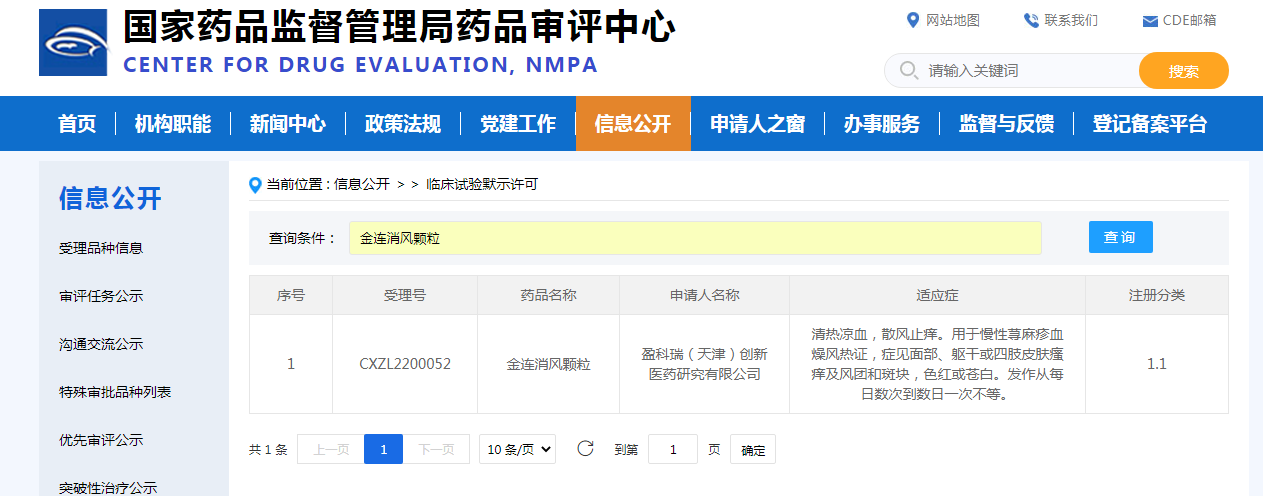
Task: Click the 登记备案平台 navigation item
Action: coord(1149,124)
